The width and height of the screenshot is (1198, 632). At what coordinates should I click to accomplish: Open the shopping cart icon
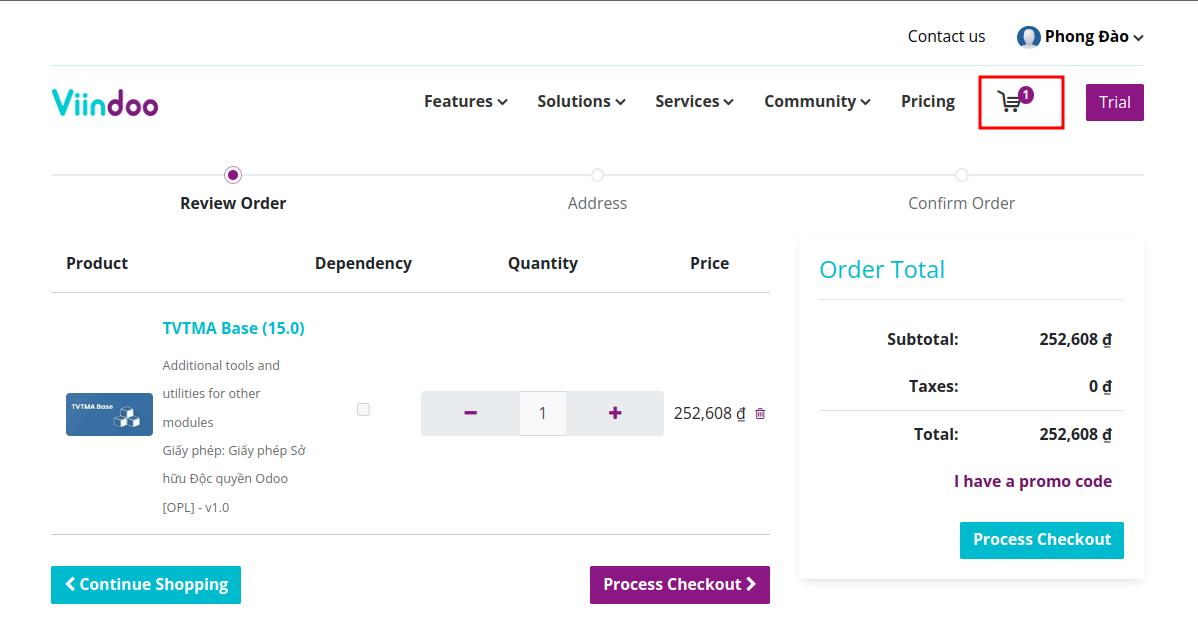point(1015,100)
